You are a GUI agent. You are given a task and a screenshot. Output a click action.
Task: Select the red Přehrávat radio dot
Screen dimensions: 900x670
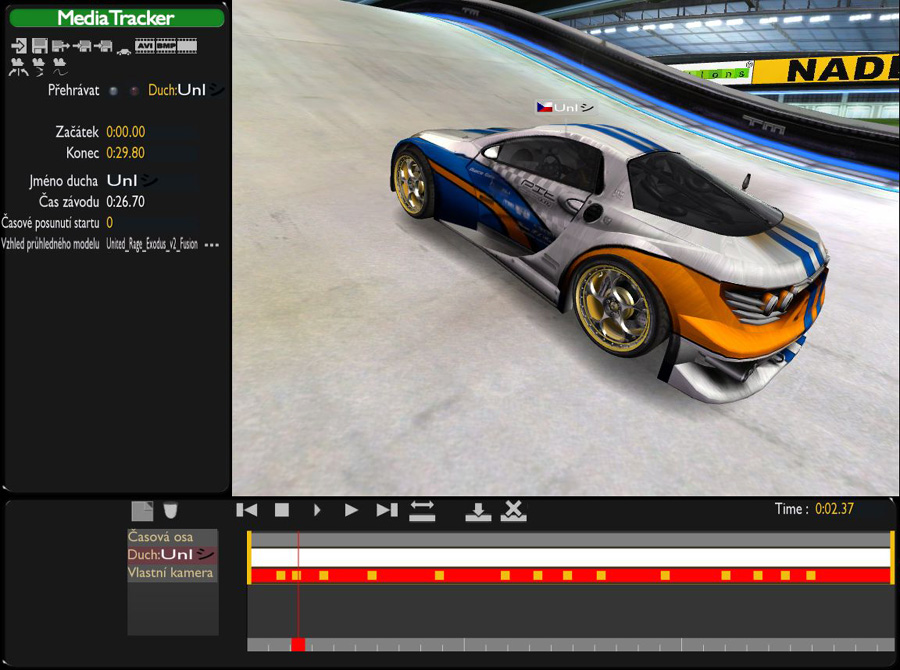pos(134,91)
